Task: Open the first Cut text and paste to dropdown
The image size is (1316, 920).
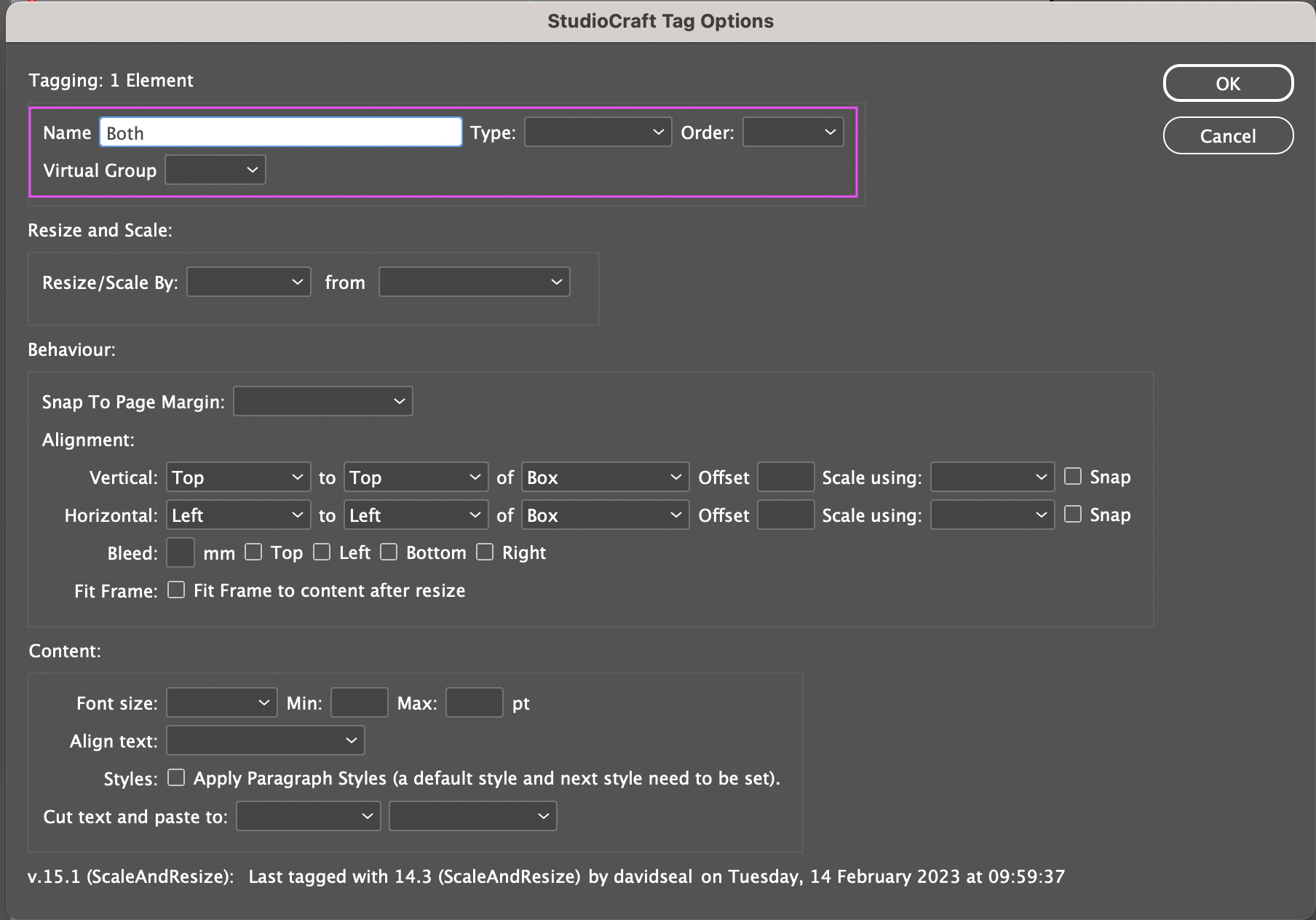Action: coord(309,817)
